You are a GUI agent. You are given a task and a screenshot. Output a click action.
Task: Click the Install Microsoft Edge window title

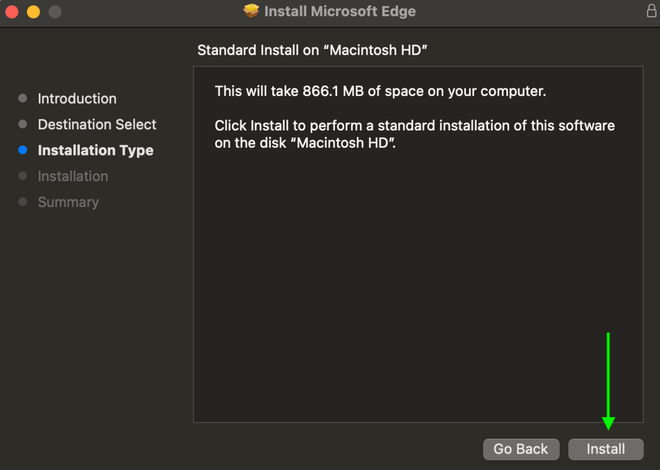(340, 12)
